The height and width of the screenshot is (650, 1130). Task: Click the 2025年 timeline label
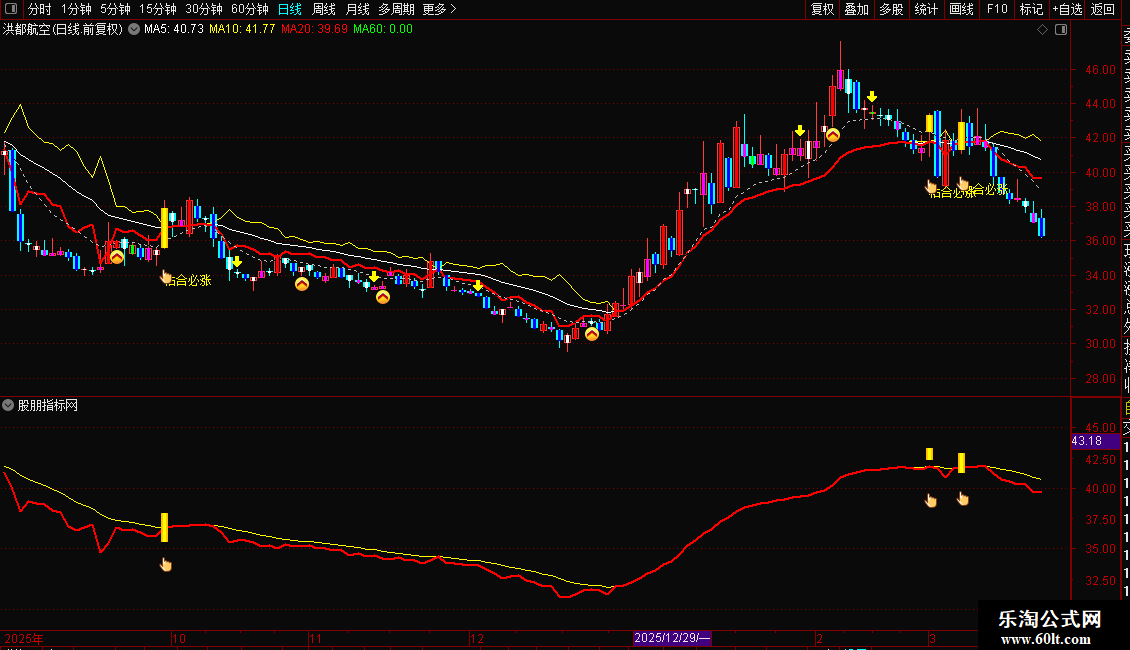pos(24,638)
